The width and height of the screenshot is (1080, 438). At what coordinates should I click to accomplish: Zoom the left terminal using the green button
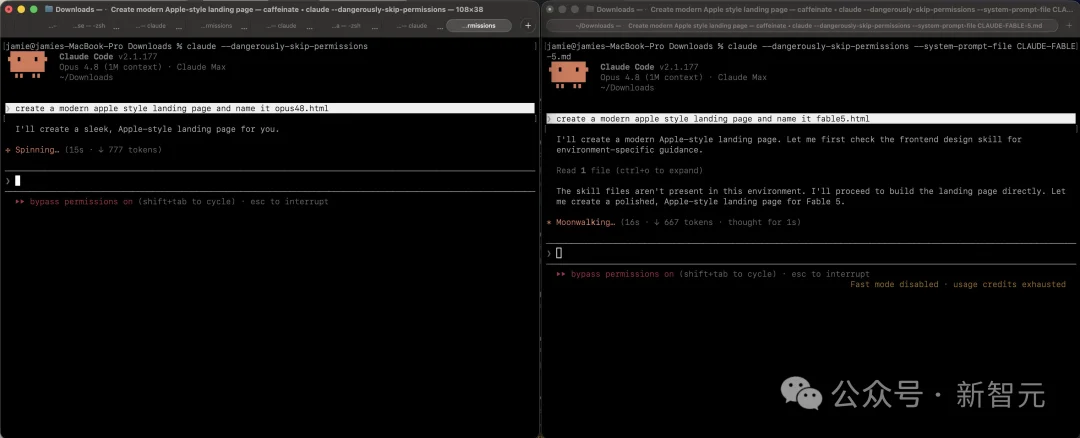coord(34,10)
